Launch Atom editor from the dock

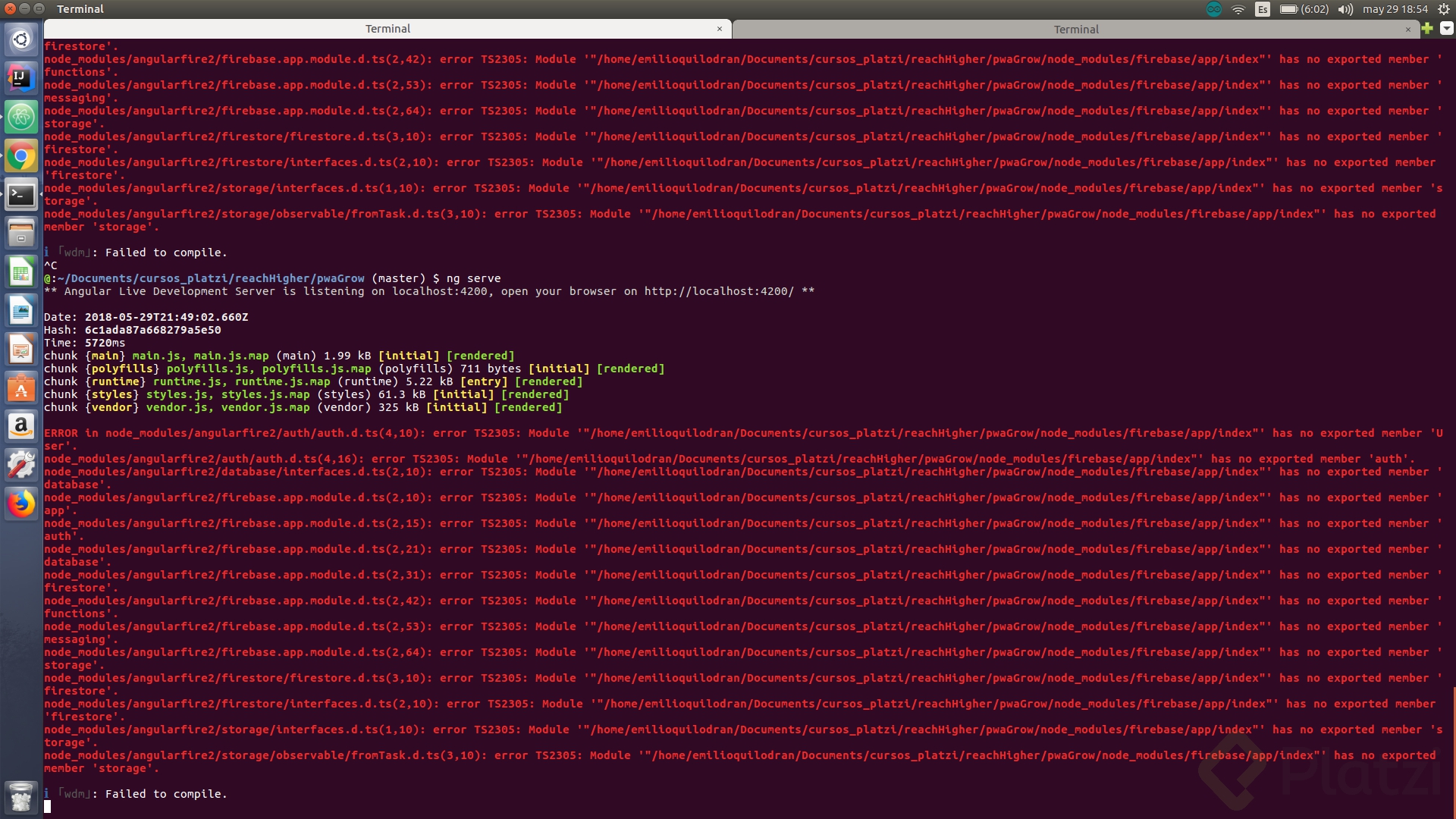pos(21,118)
